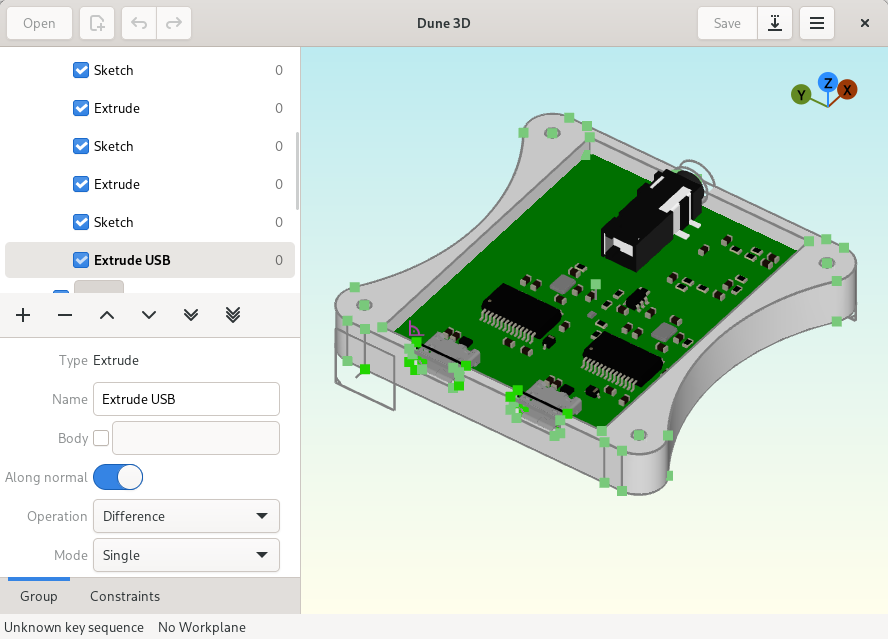This screenshot has height=639, width=888.
Task: Disable the Along normal toggle
Action: coord(118,477)
